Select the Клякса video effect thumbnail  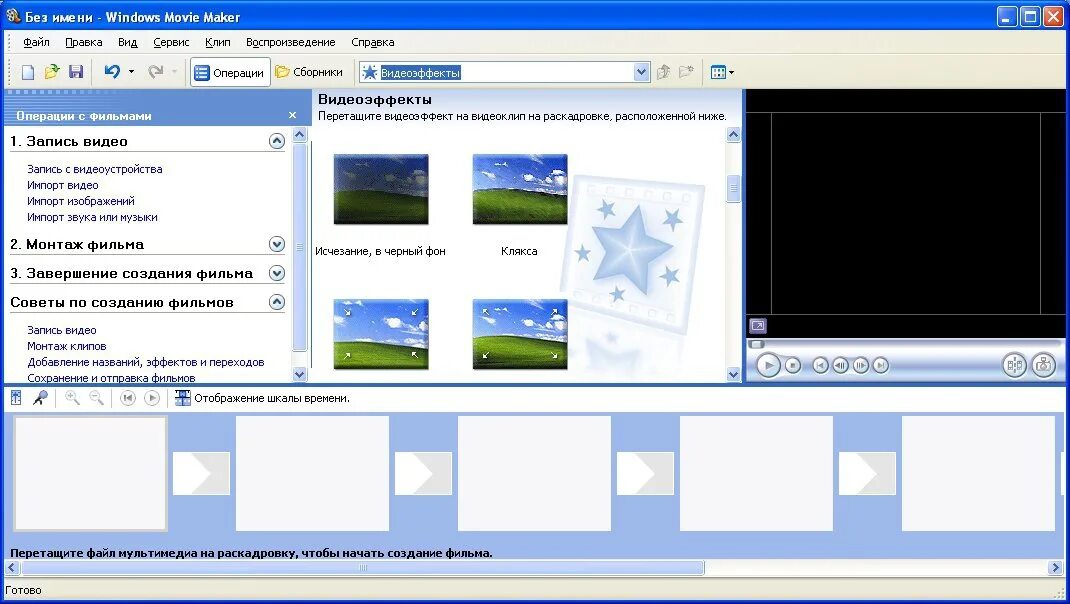pos(519,189)
